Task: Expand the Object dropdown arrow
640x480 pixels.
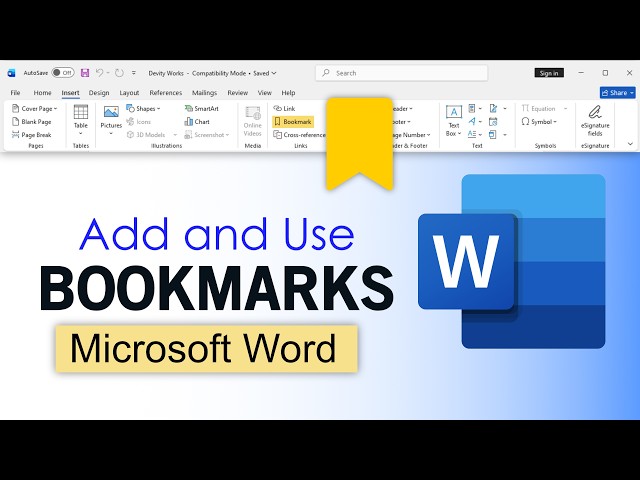Action: pyautogui.click(x=505, y=135)
